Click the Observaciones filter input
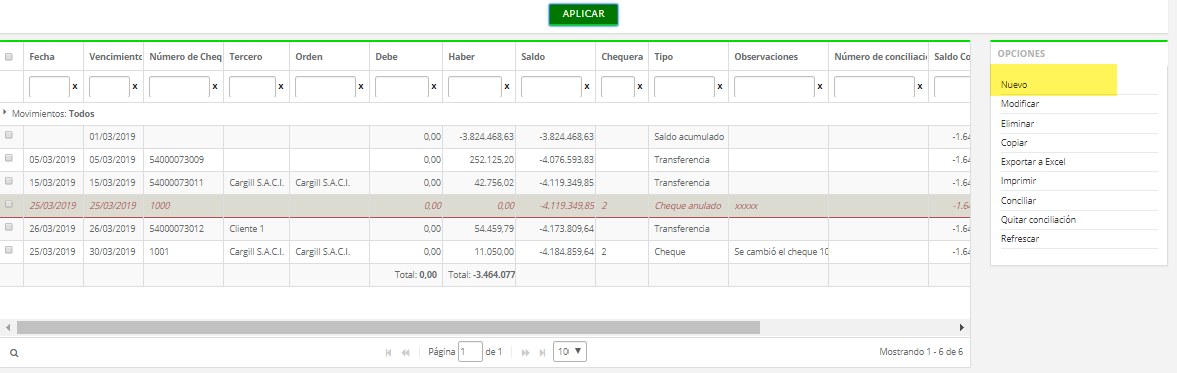This screenshot has height=373, width=1177. pos(775,87)
